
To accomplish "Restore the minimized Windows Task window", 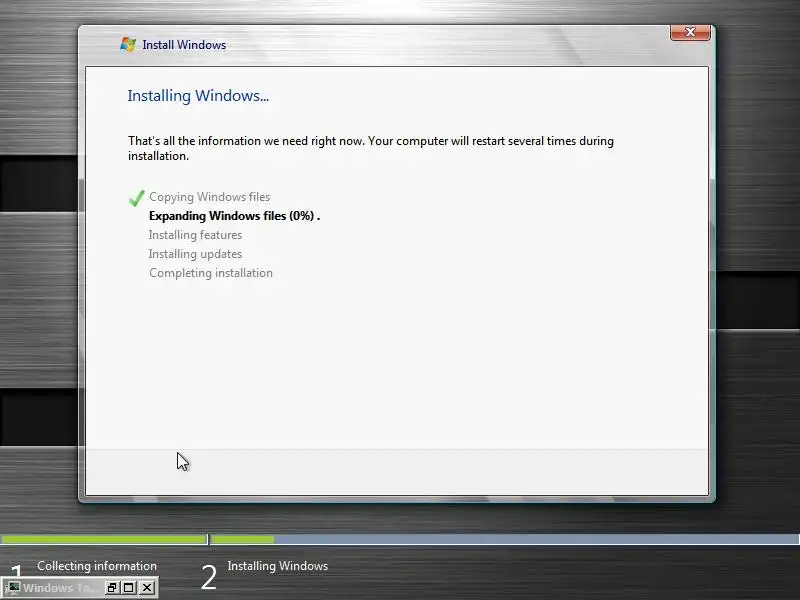I will pos(112,587).
